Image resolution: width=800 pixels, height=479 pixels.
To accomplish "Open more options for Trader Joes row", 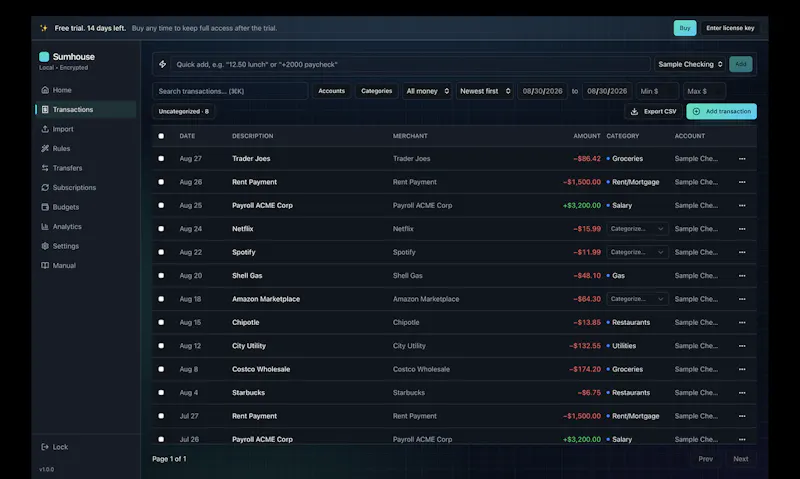I will click(742, 159).
